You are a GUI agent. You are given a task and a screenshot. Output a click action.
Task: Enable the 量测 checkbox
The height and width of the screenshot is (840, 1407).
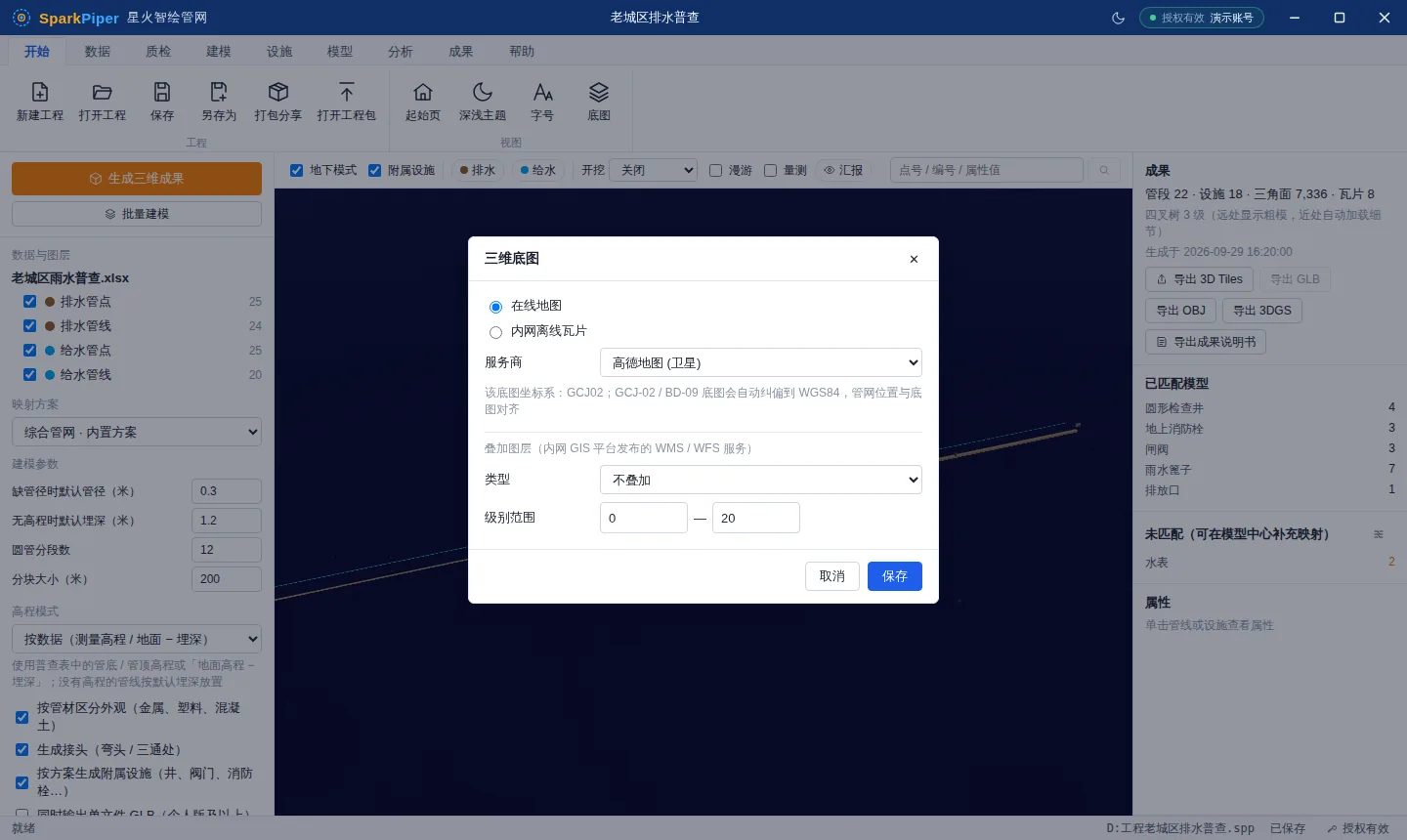point(770,170)
